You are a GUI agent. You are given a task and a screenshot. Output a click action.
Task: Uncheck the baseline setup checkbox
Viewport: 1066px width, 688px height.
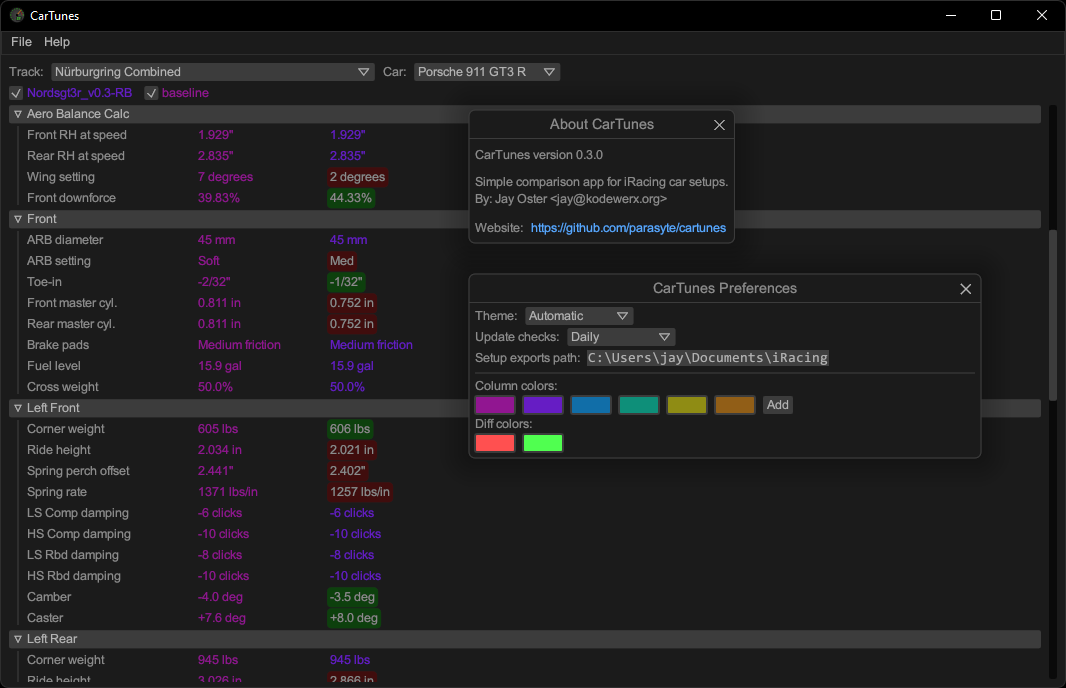tap(151, 93)
